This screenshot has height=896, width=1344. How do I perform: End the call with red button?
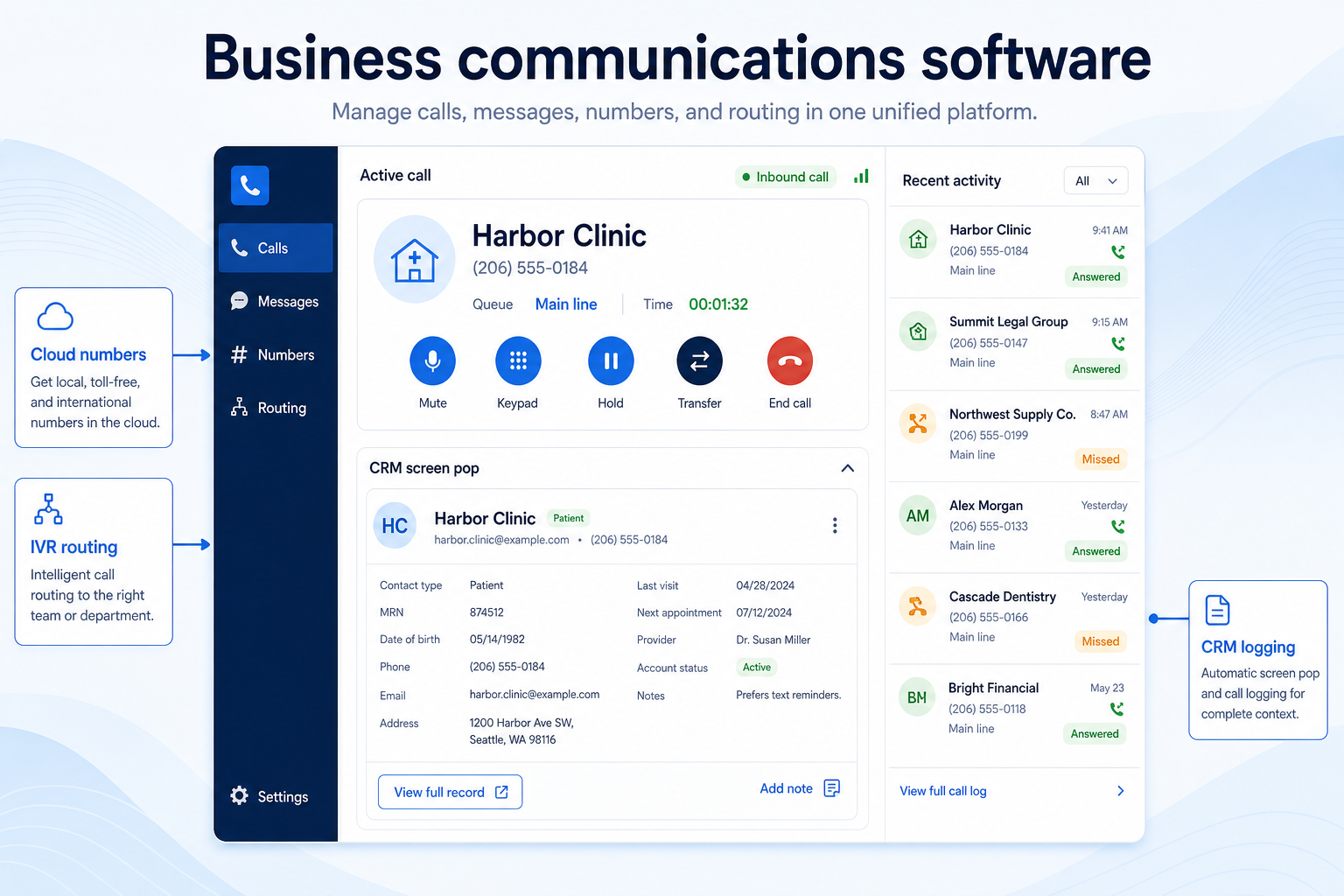pos(790,360)
